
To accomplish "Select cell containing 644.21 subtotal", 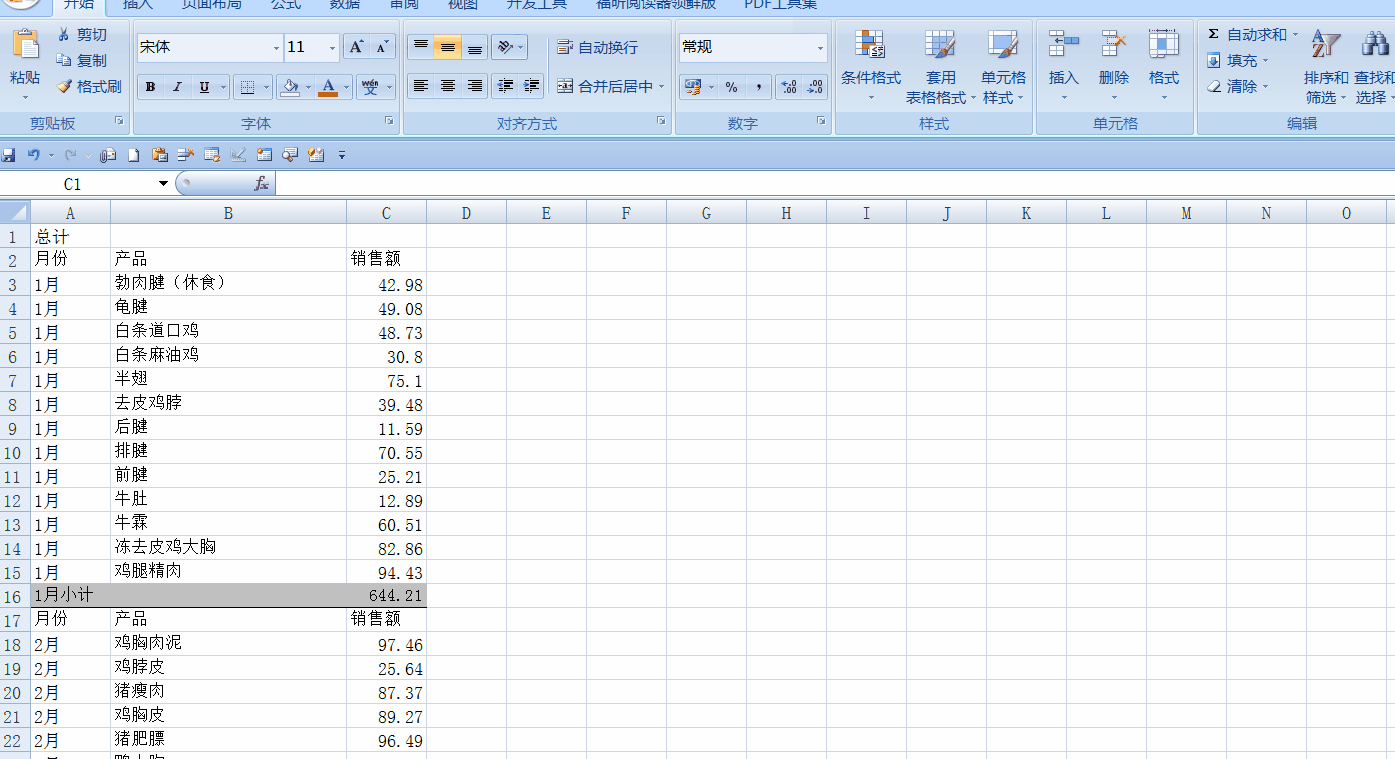I will [386, 595].
